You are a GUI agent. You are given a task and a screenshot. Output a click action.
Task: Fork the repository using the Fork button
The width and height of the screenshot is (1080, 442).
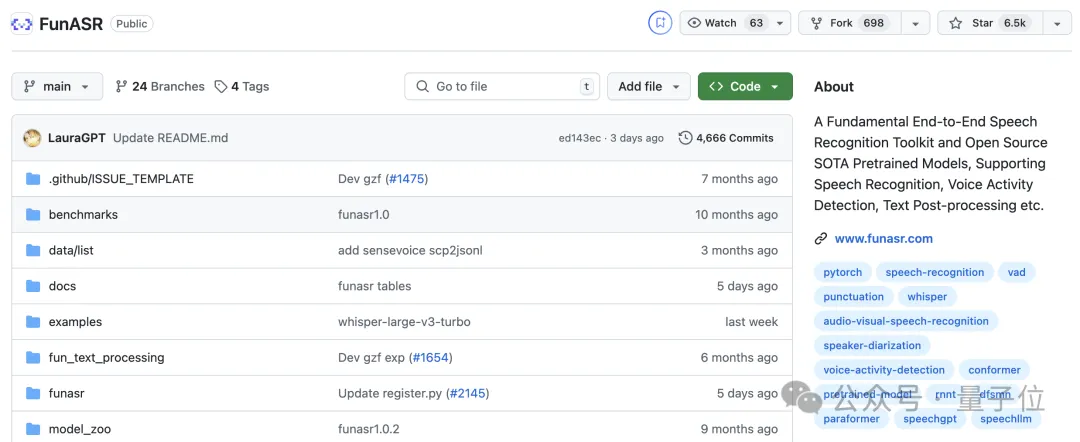(849, 23)
